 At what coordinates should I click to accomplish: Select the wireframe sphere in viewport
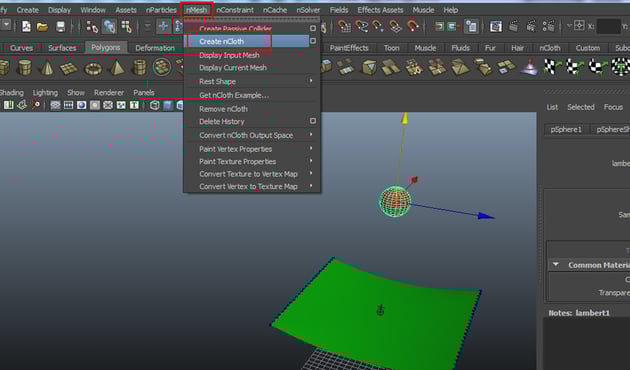coord(395,202)
